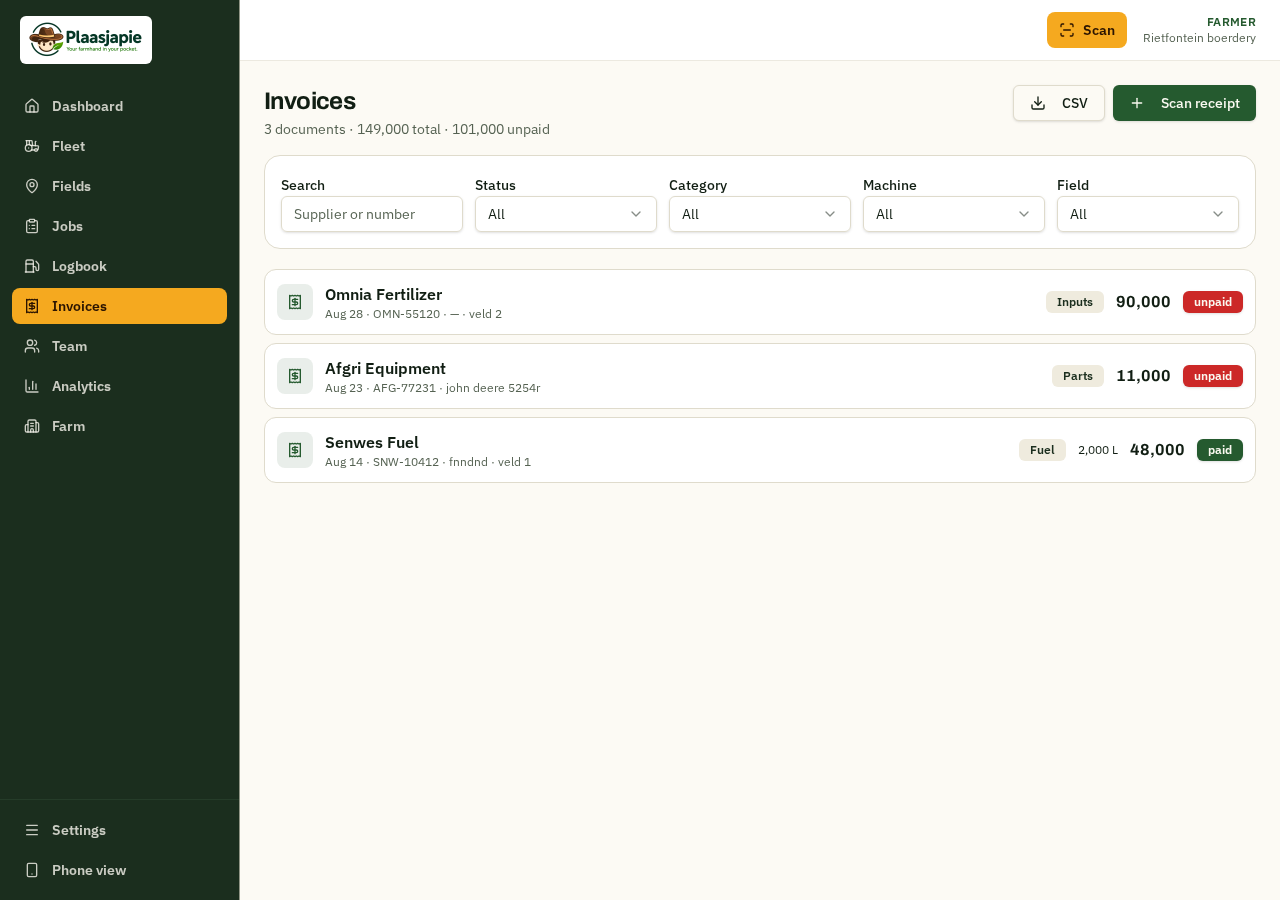Click the Inputs category tag
Viewport: 1280px width, 900px height.
coord(1075,302)
